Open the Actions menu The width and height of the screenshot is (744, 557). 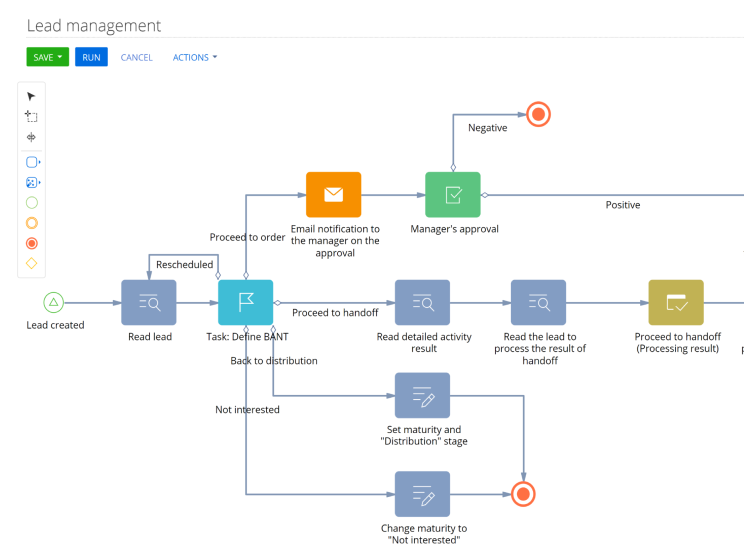click(x=194, y=57)
